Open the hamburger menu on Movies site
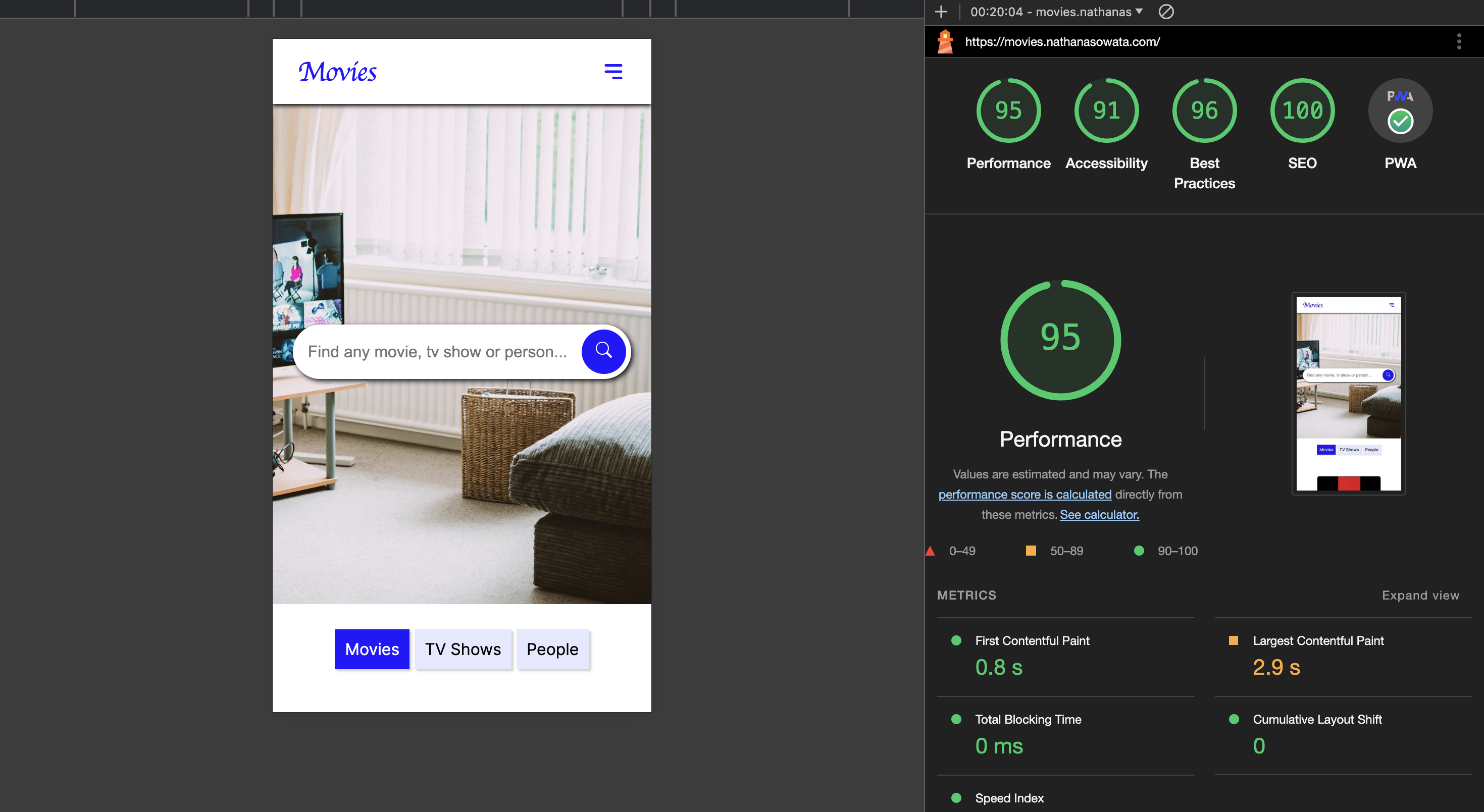This screenshot has height=812, width=1484. (x=613, y=72)
